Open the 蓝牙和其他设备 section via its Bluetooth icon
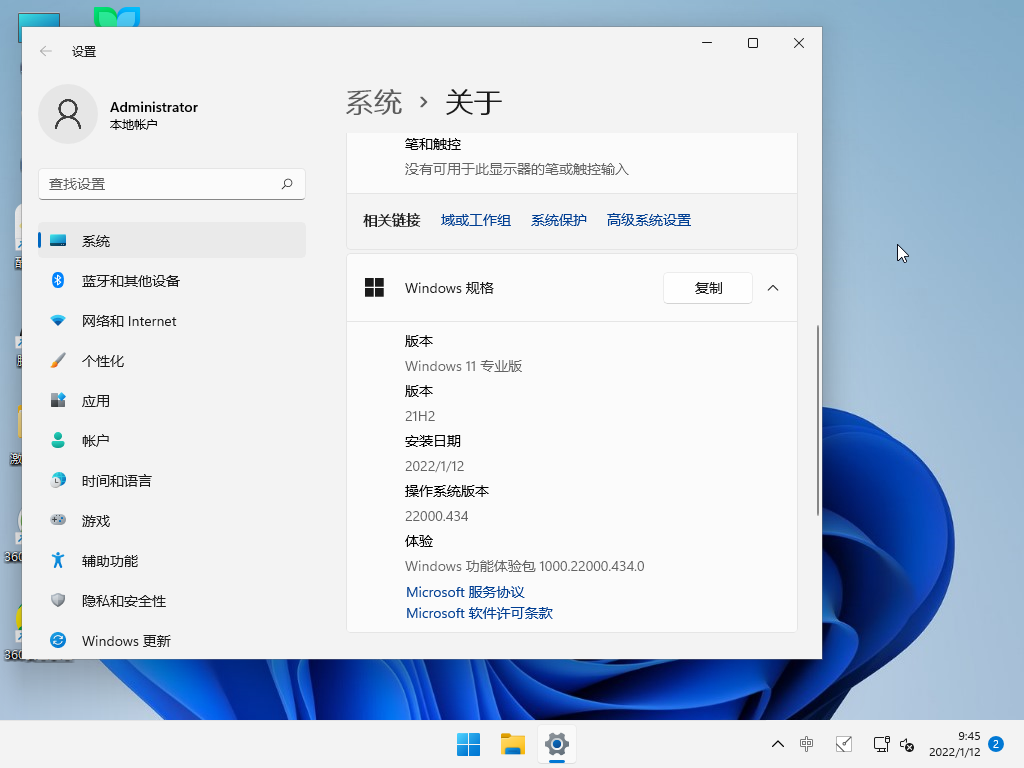Image resolution: width=1024 pixels, height=768 pixels. 58,281
